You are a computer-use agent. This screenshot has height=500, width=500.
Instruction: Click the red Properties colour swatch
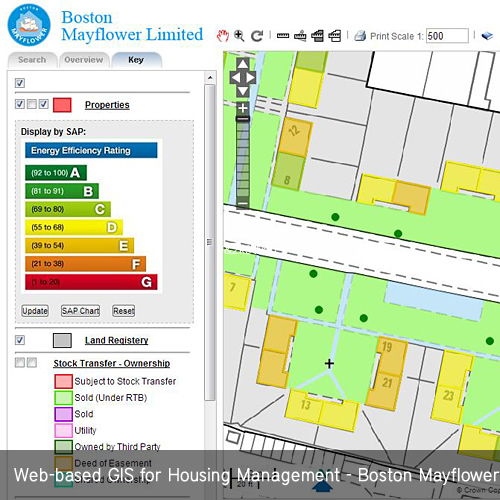(x=62, y=105)
